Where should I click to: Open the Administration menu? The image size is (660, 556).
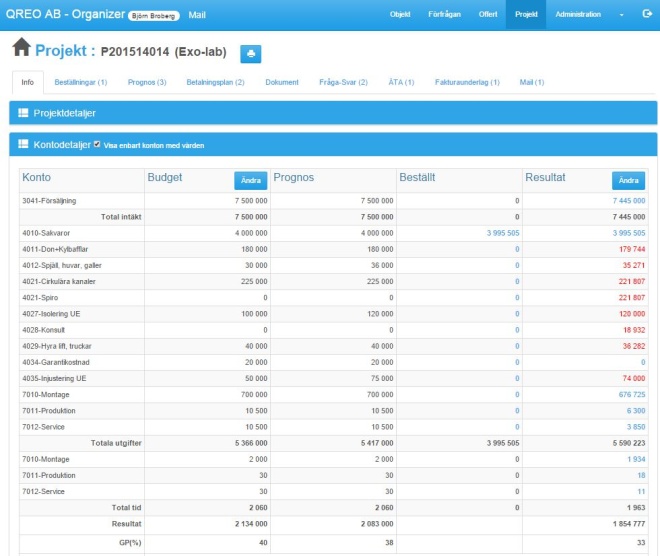[x=578, y=14]
